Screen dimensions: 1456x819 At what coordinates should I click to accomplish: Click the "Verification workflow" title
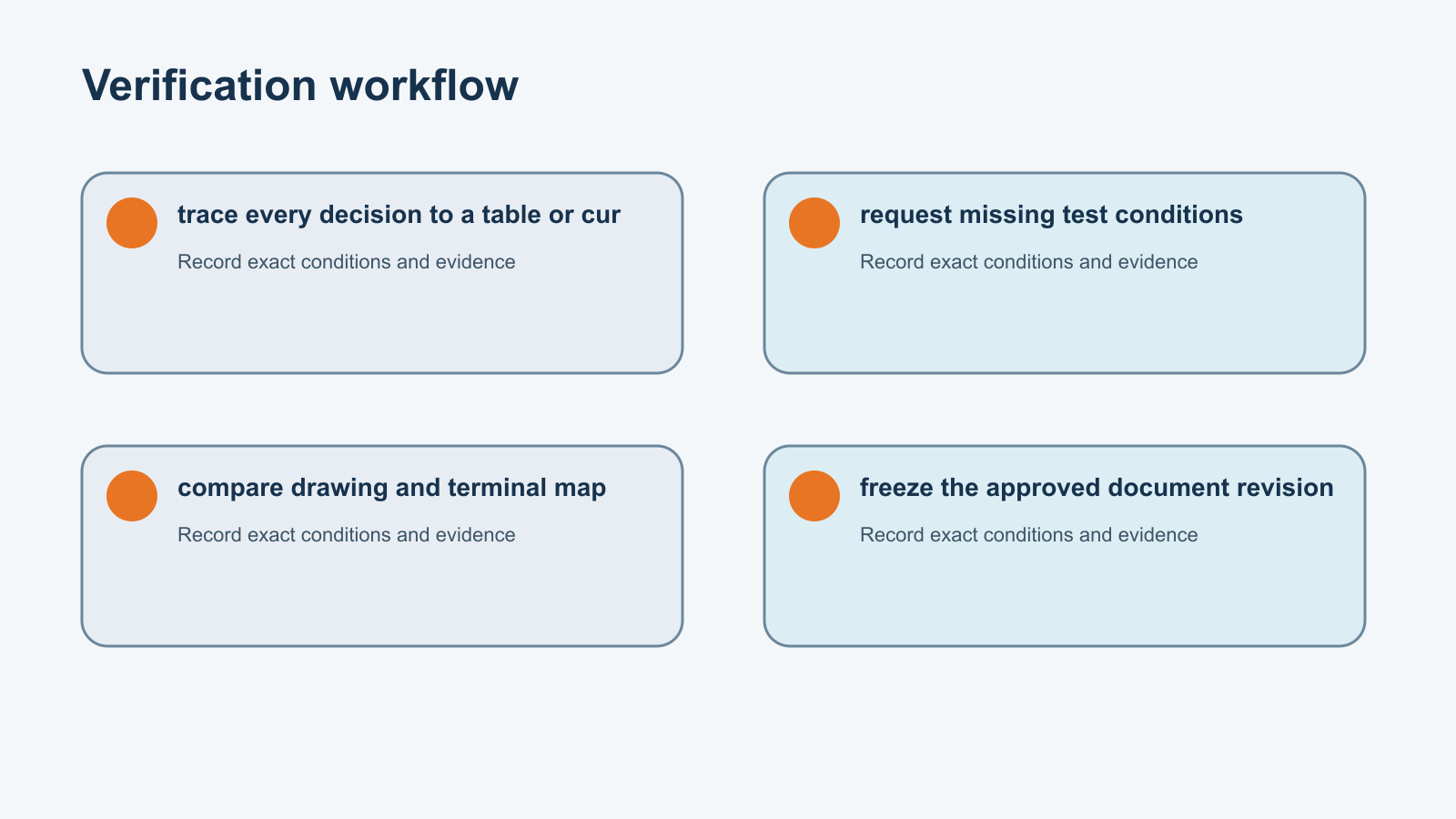point(300,86)
